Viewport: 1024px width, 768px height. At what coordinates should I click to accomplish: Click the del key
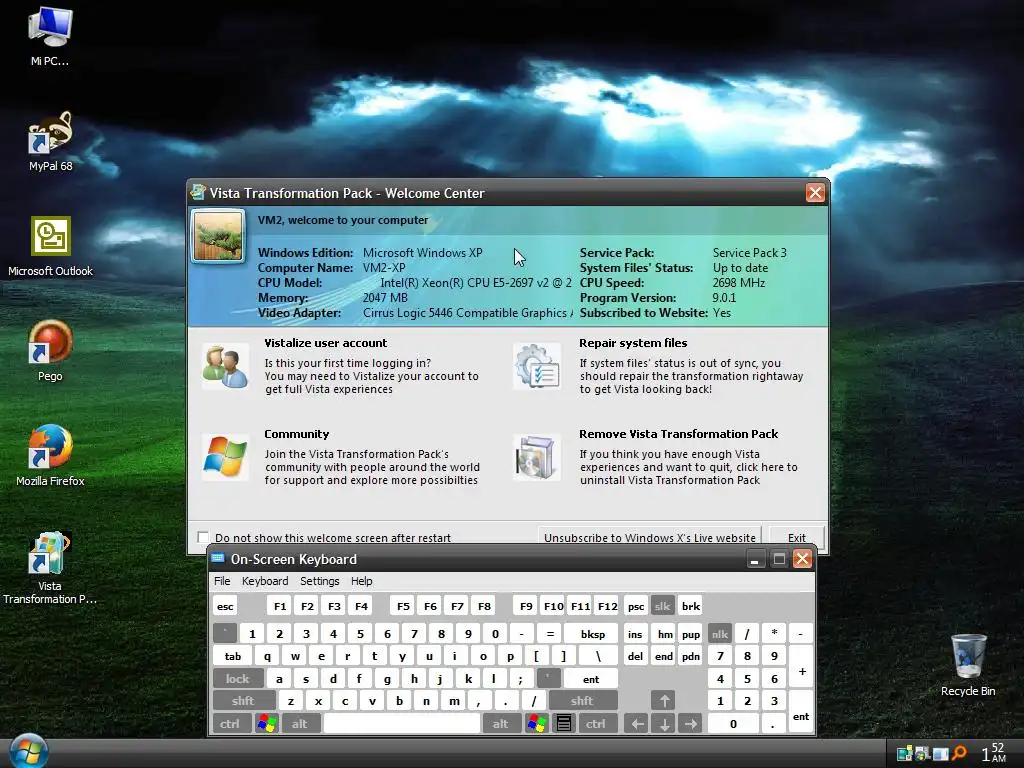636,656
